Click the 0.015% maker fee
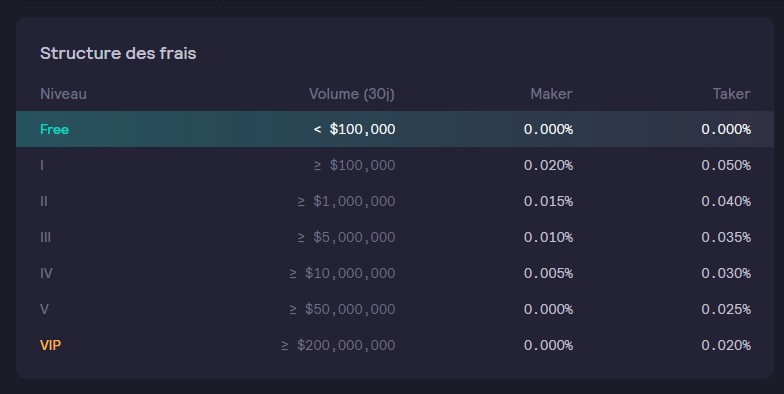Screen dimensions: 784x394 (548, 201)
